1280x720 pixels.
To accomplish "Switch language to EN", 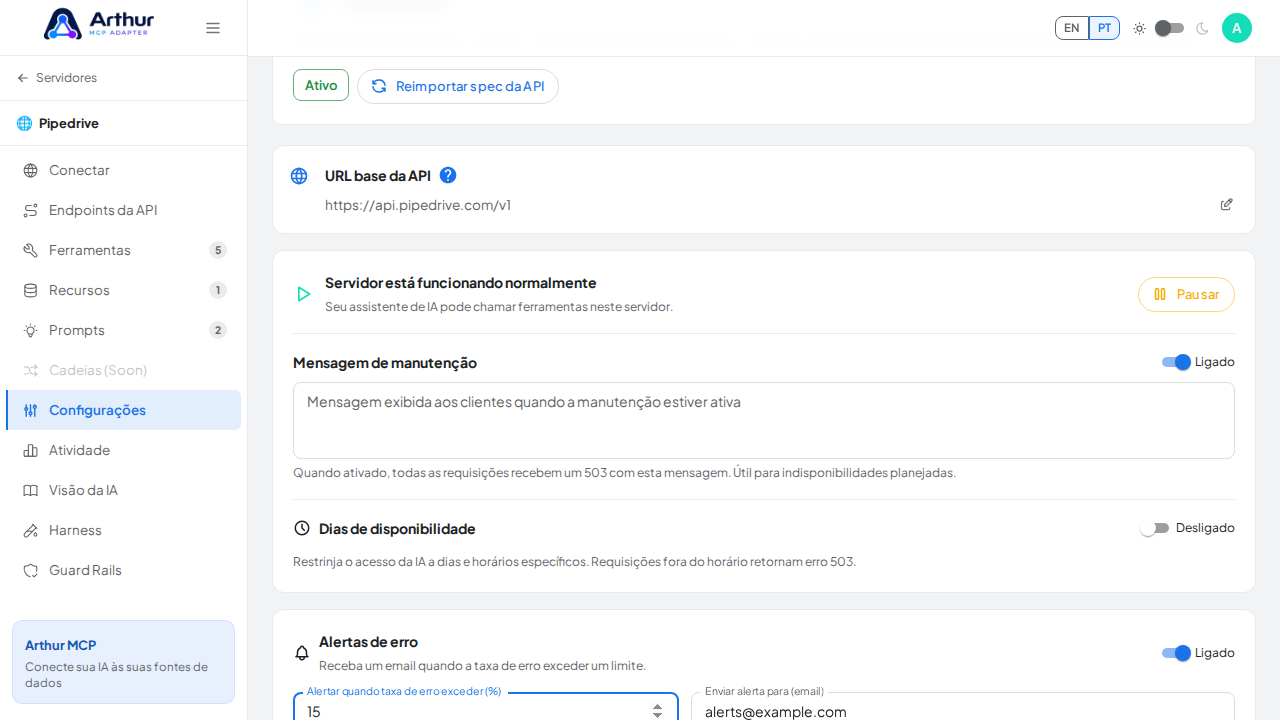I will click(x=1072, y=28).
